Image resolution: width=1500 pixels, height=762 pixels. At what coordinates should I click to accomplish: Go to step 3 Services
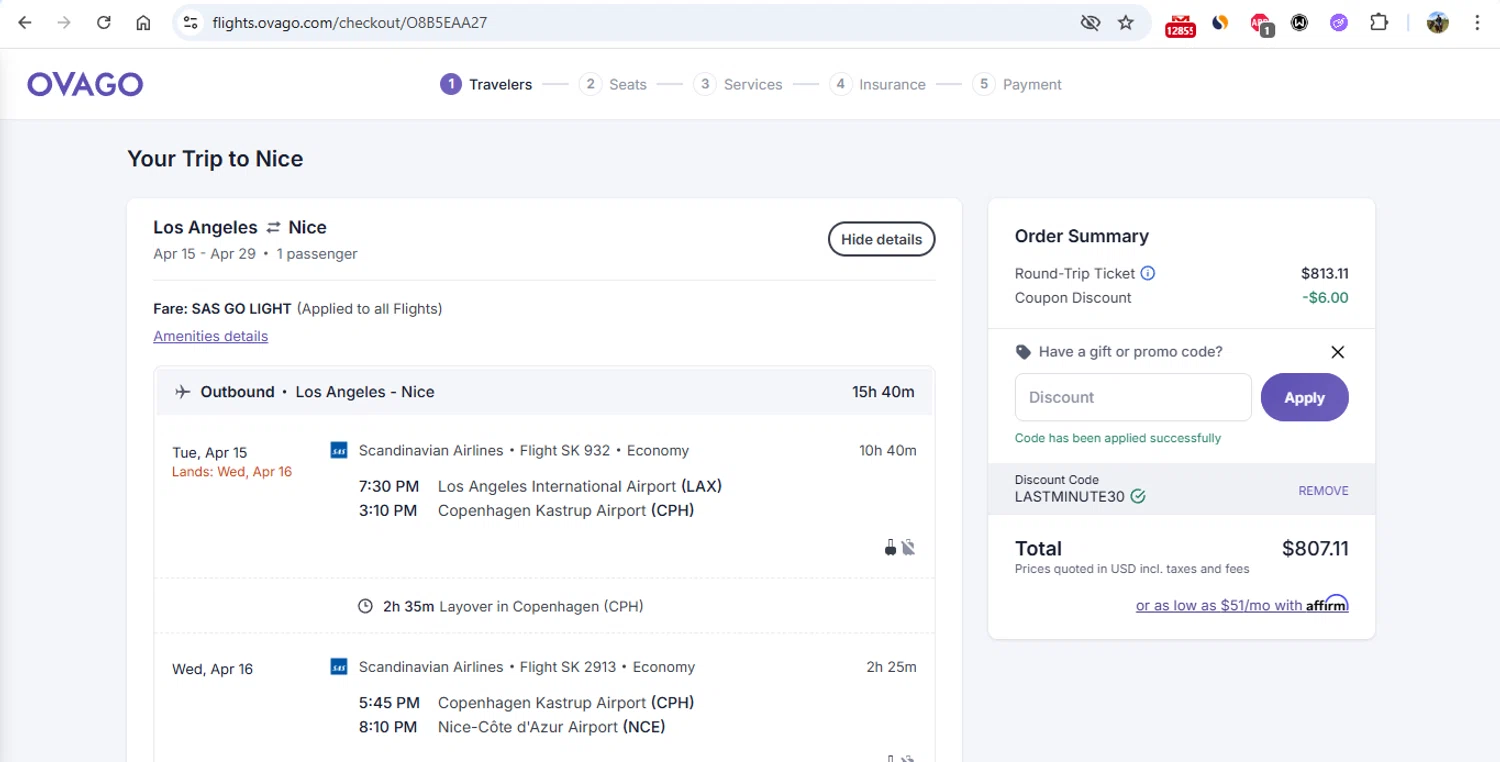[x=738, y=84]
